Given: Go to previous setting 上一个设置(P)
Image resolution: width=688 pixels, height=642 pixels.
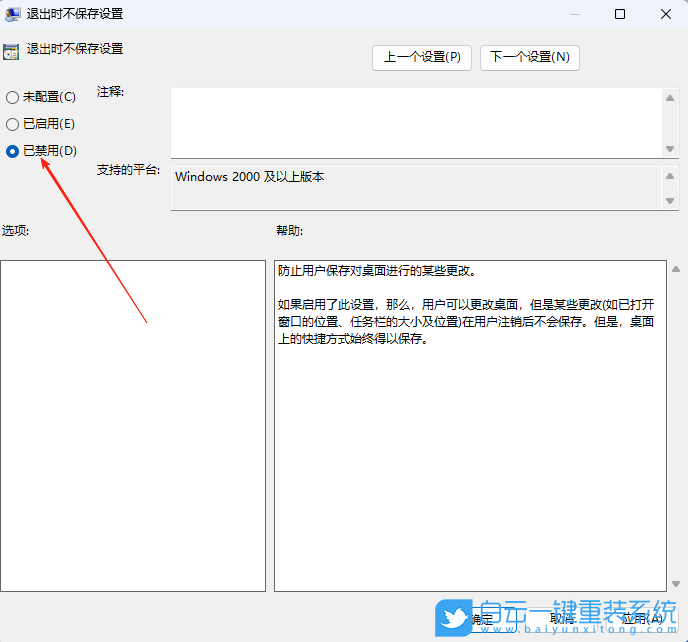Looking at the screenshot, I should click(x=422, y=57).
